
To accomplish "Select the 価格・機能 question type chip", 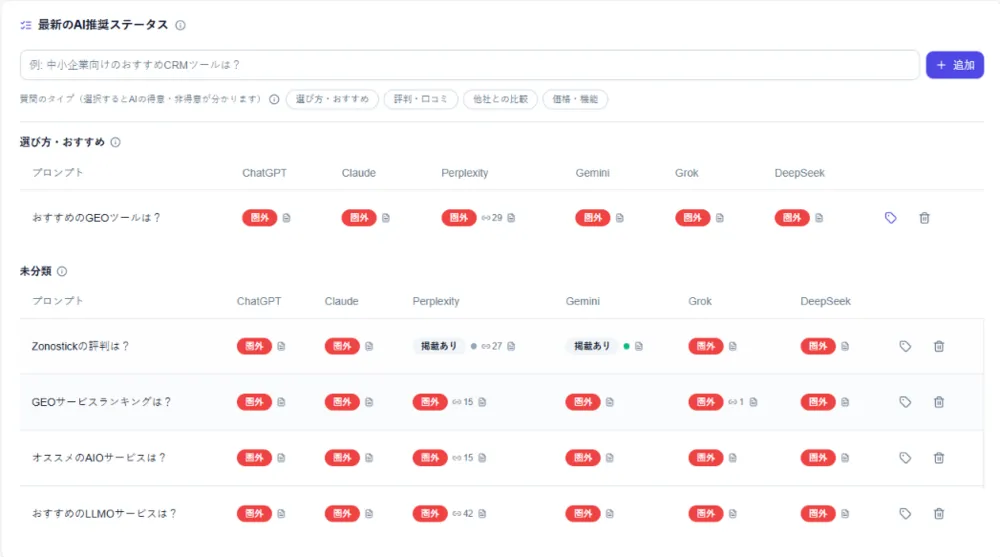I will pos(575,99).
